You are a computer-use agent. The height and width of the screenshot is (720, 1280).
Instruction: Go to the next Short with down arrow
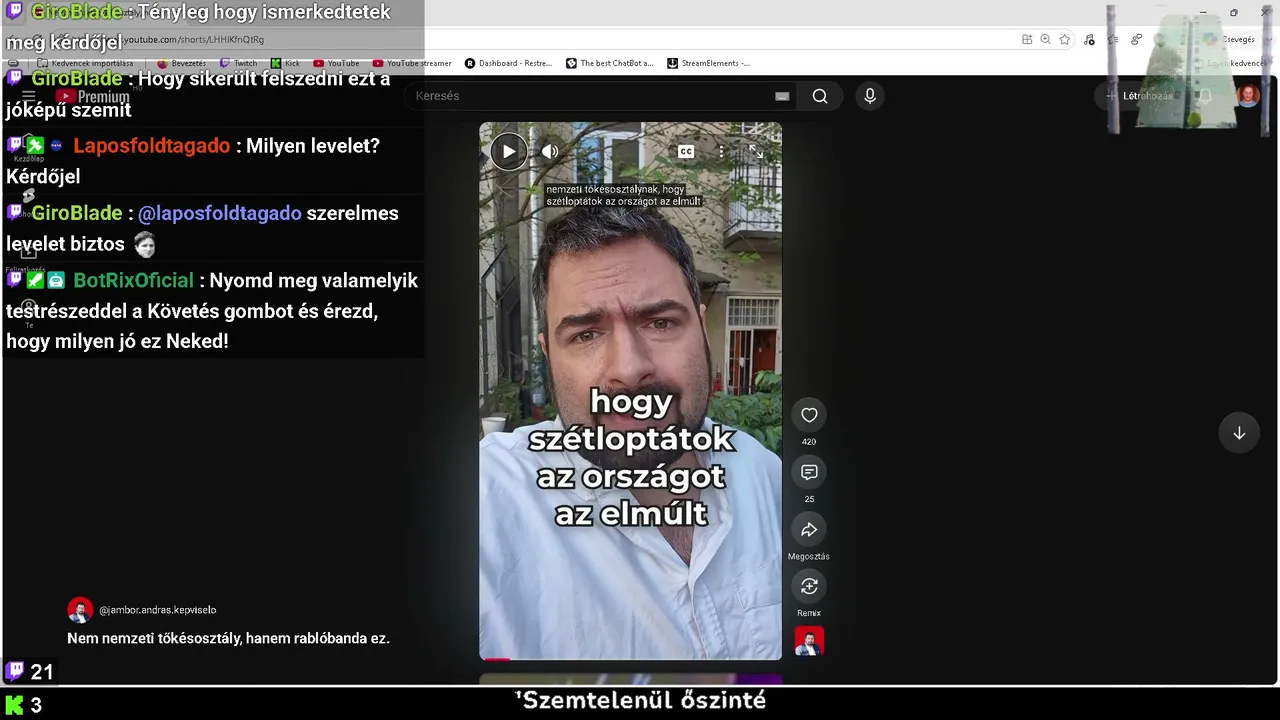1239,433
